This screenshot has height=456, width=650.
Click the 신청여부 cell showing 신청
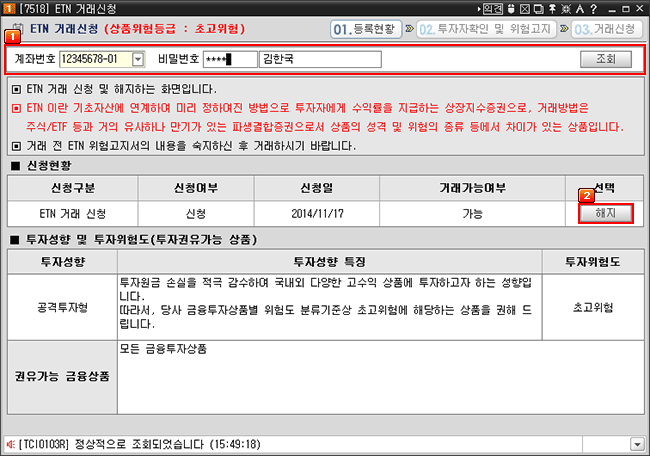coord(196,213)
